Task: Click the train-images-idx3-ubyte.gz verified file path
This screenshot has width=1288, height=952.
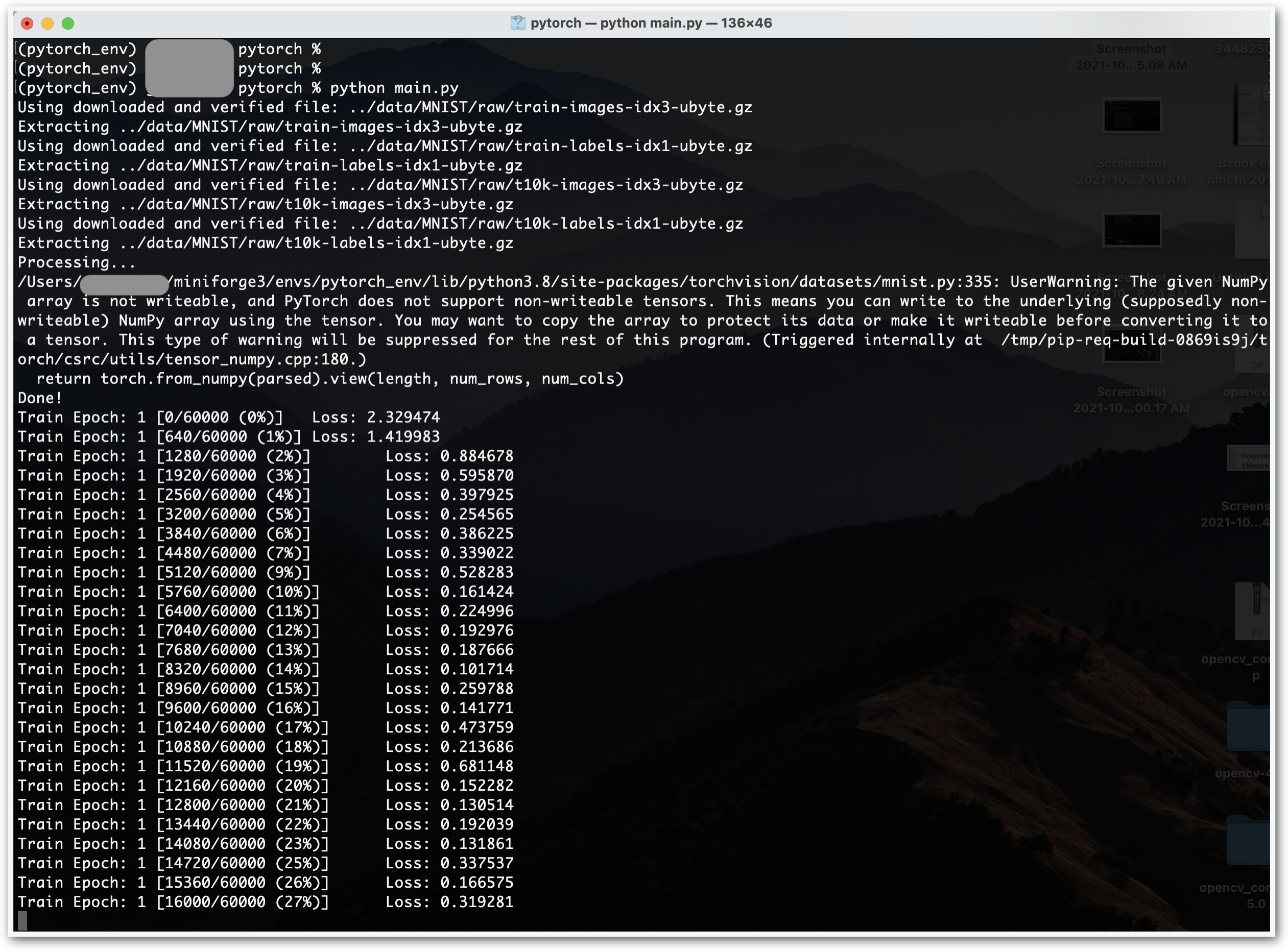Action: 551,107
